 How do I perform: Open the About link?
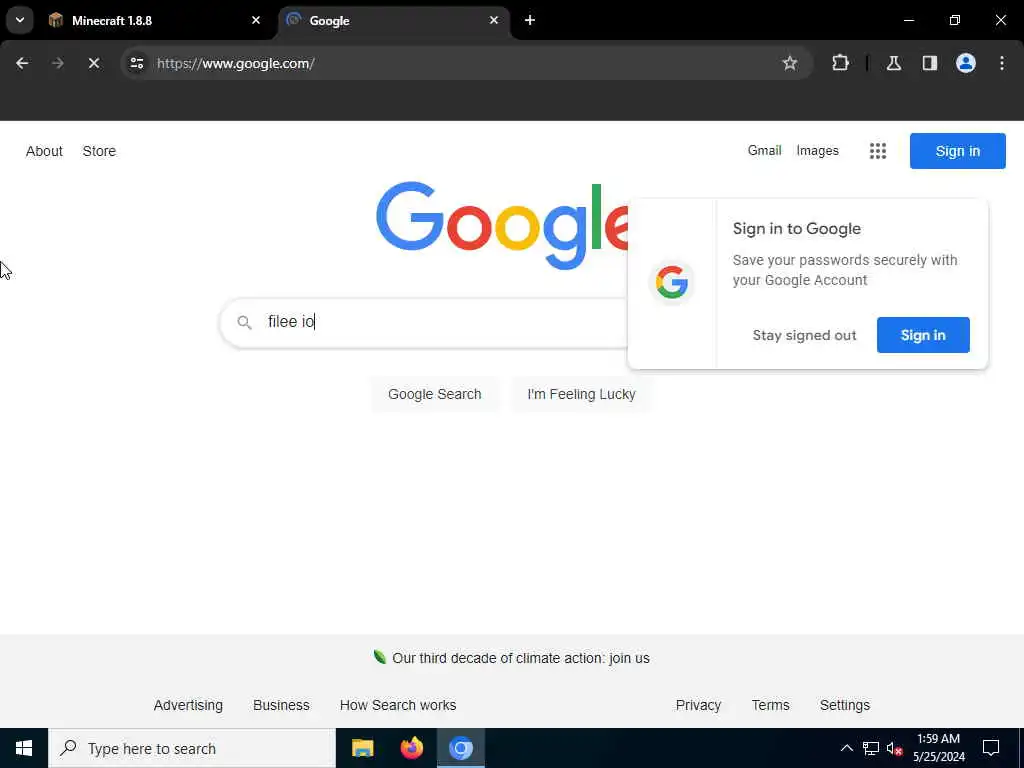44,151
